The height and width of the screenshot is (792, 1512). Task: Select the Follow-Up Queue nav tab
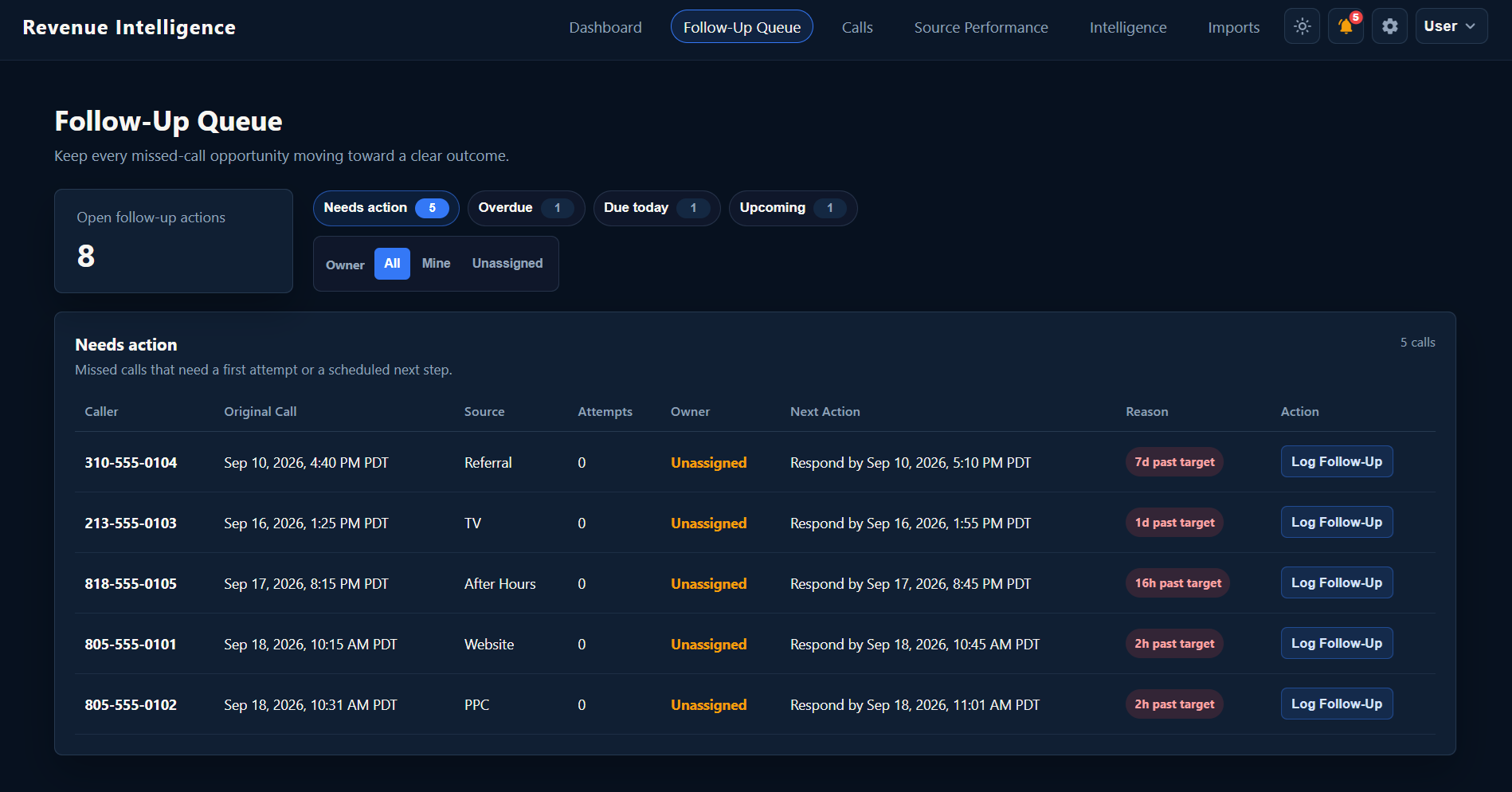742,27
